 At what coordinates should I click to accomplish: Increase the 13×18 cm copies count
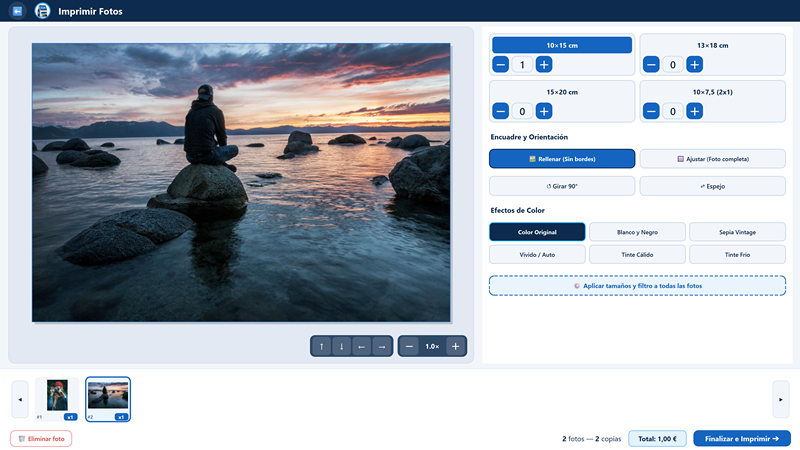694,65
